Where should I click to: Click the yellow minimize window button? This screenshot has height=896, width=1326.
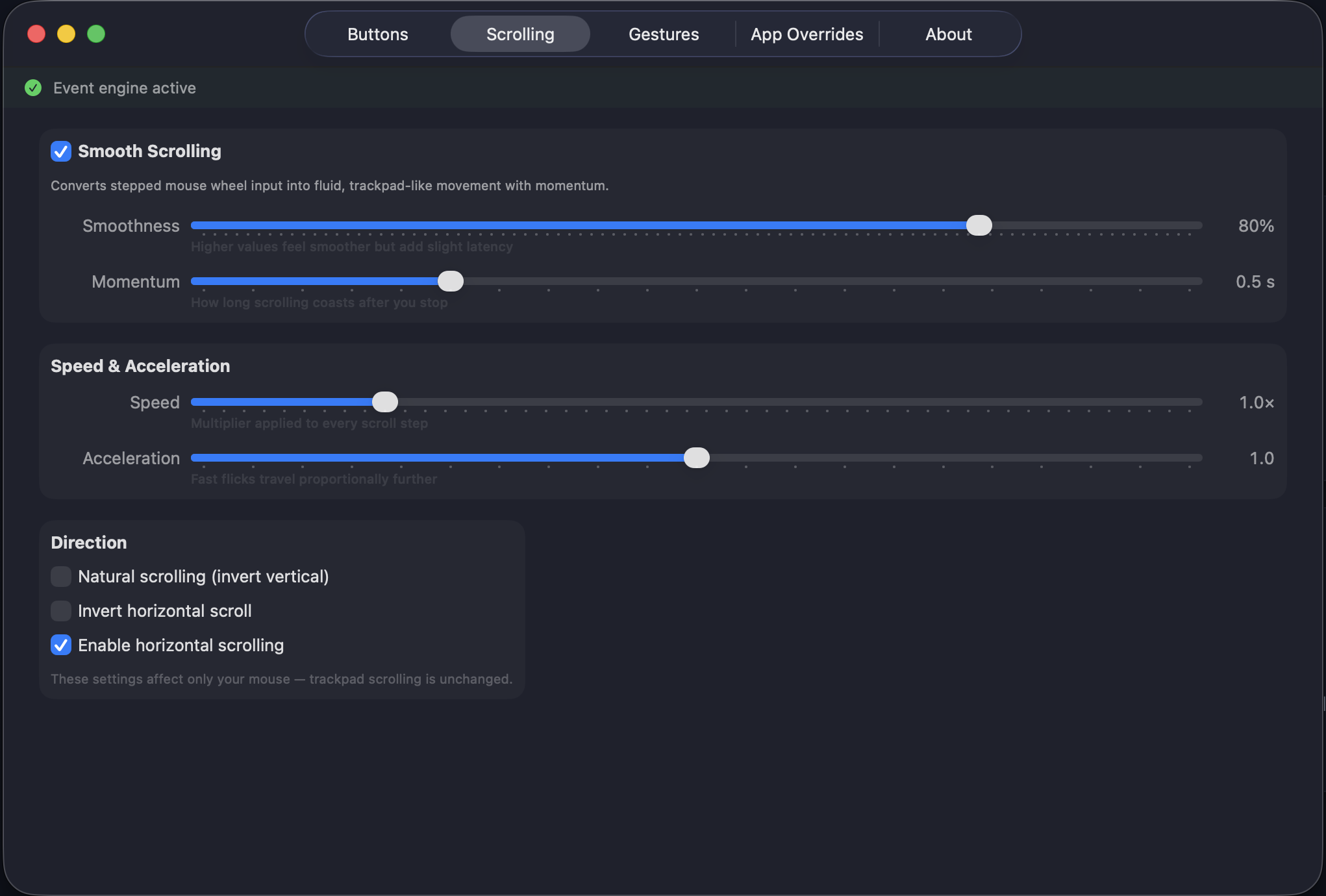66,34
